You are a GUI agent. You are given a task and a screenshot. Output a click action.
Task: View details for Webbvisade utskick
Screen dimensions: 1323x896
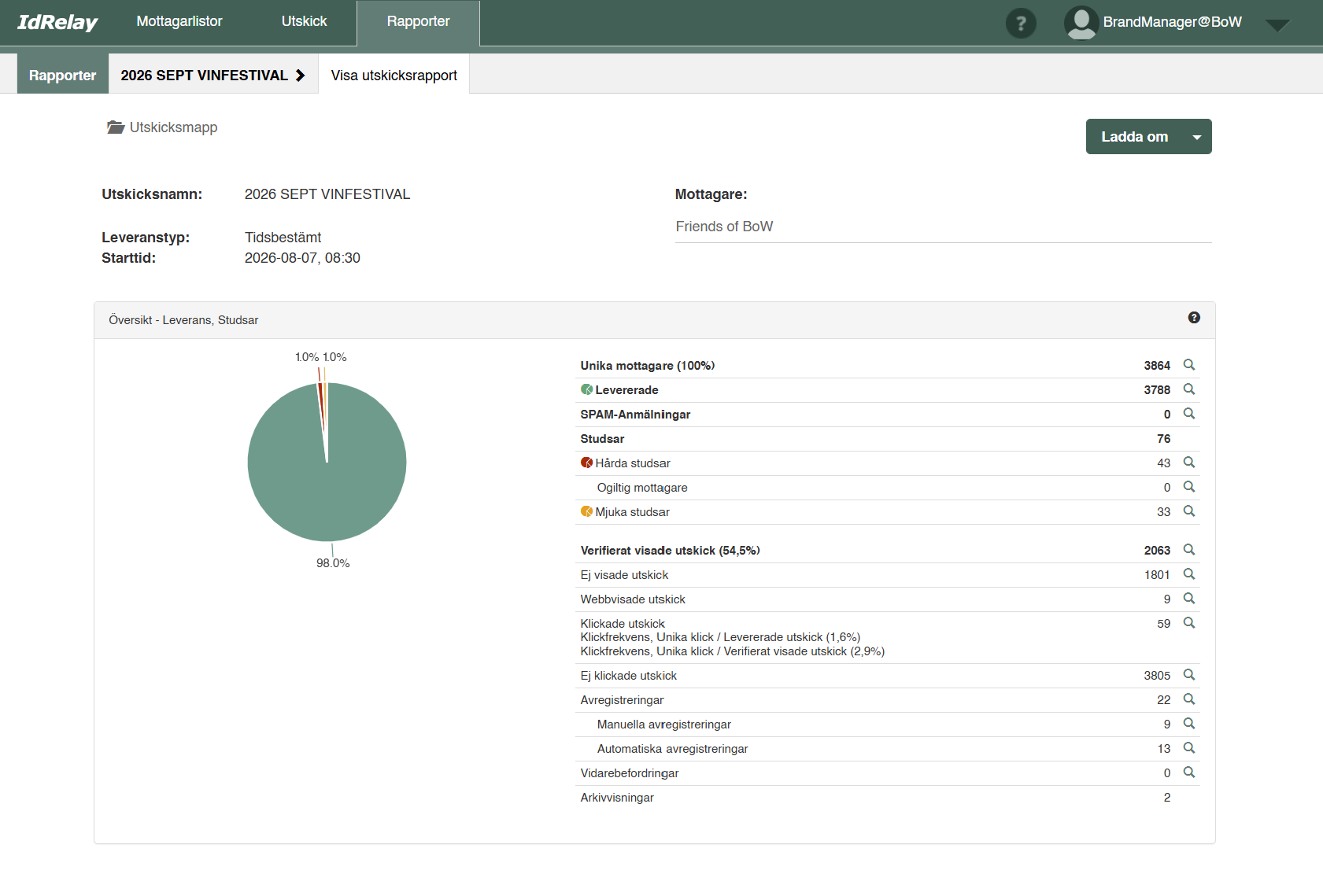point(1189,599)
